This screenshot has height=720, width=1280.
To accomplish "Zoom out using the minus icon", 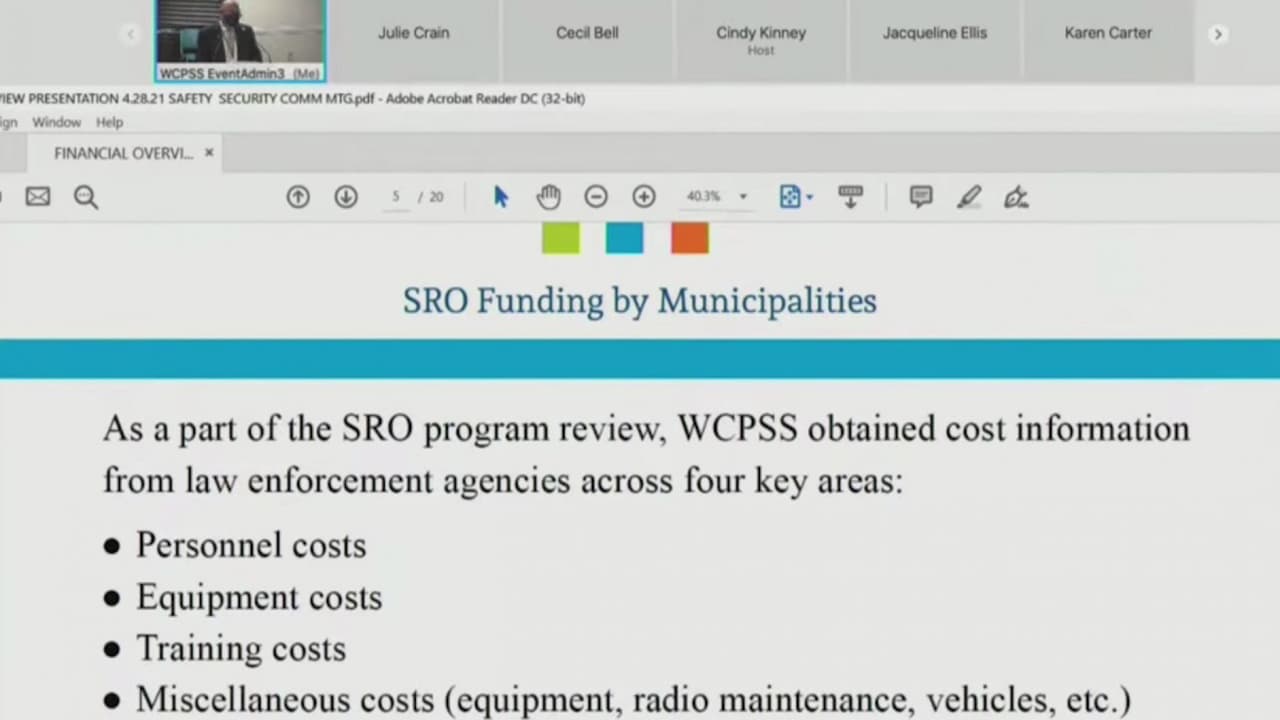I will pos(596,197).
